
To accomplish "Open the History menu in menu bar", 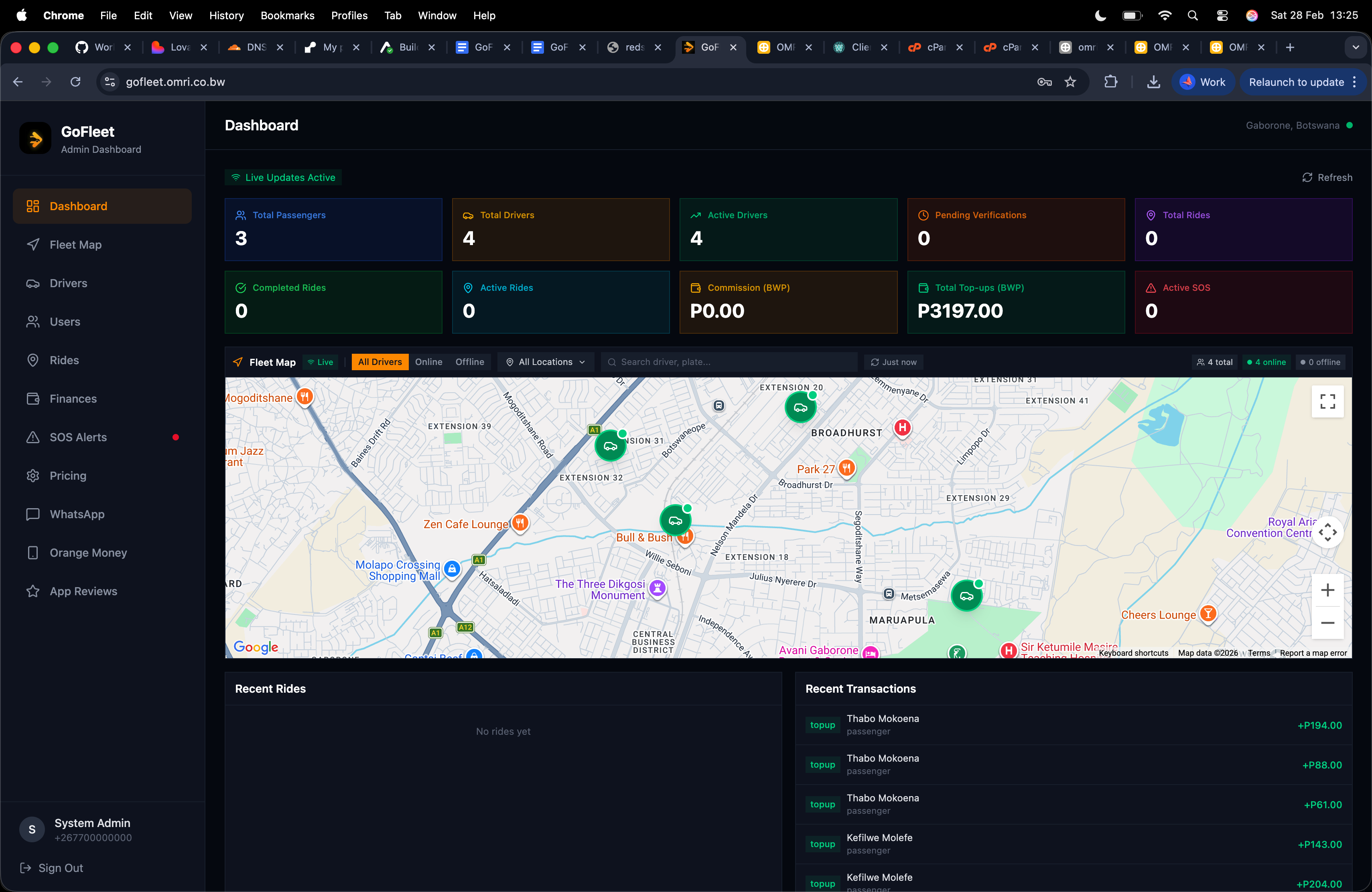I will [x=226, y=16].
